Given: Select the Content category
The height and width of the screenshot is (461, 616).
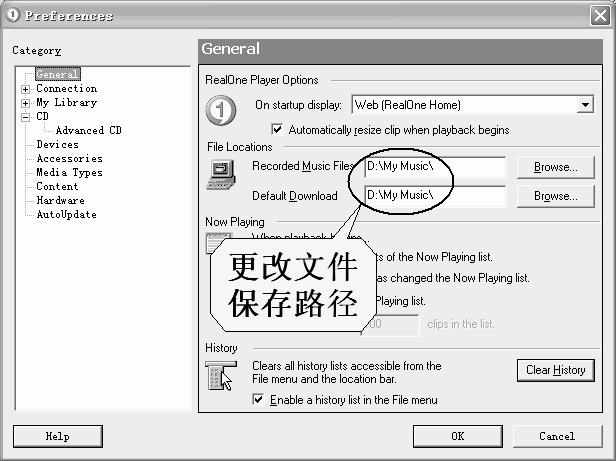Looking at the screenshot, I should 57,186.
